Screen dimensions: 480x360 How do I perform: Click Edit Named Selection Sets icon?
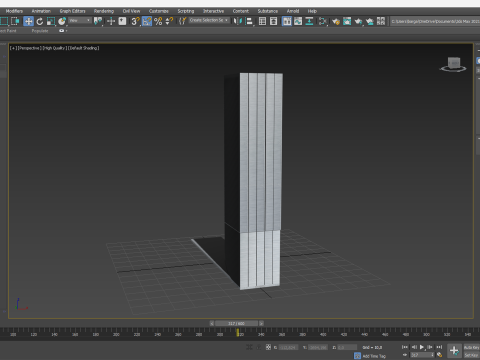tap(182, 21)
